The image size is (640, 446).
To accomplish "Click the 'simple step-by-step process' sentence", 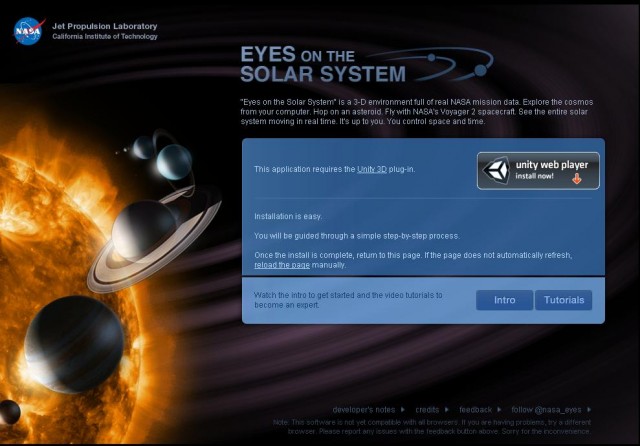I will [x=357, y=236].
